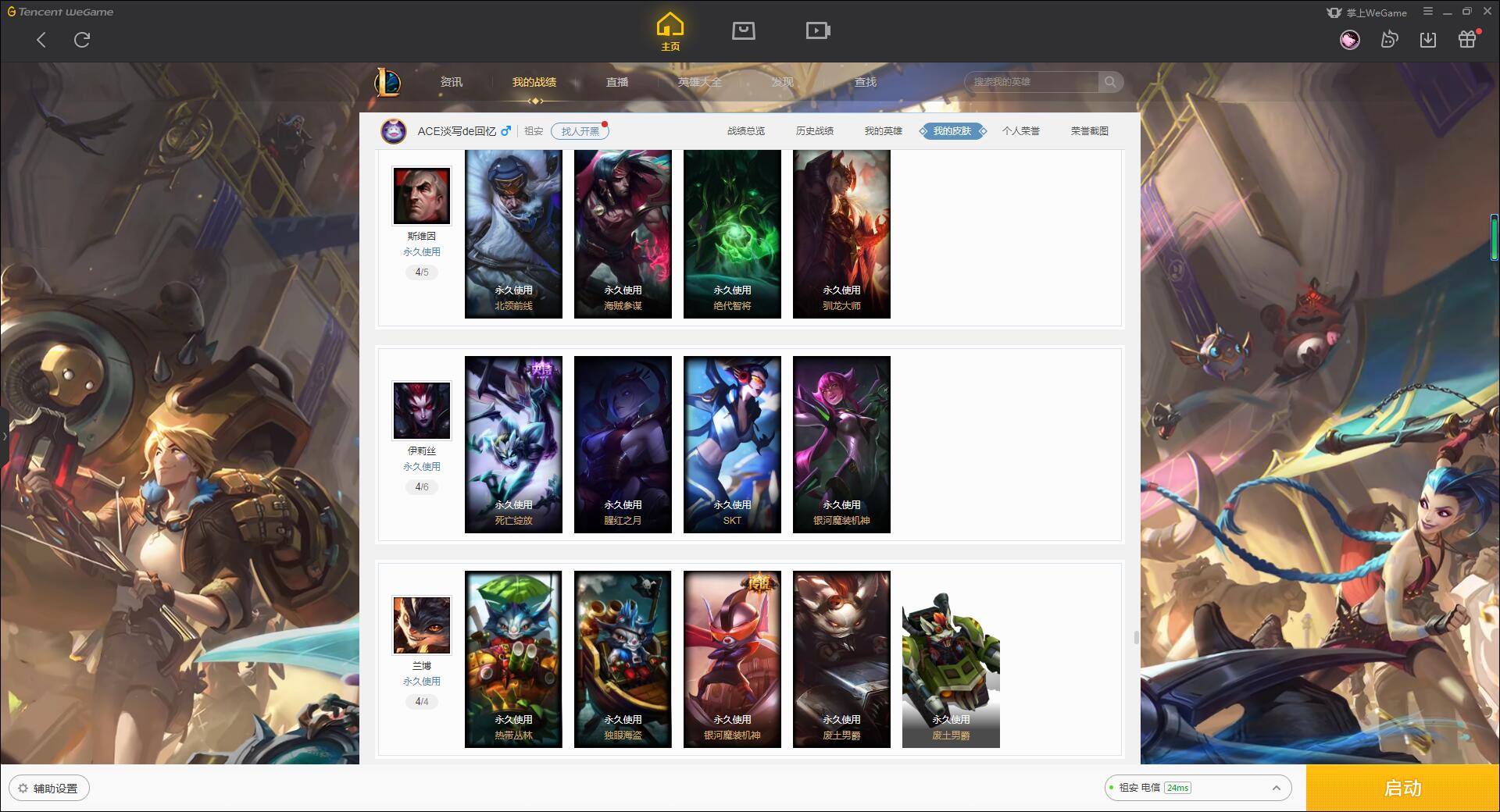The height and width of the screenshot is (812, 1500).
Task: Open the download manager icon
Action: click(x=1428, y=40)
